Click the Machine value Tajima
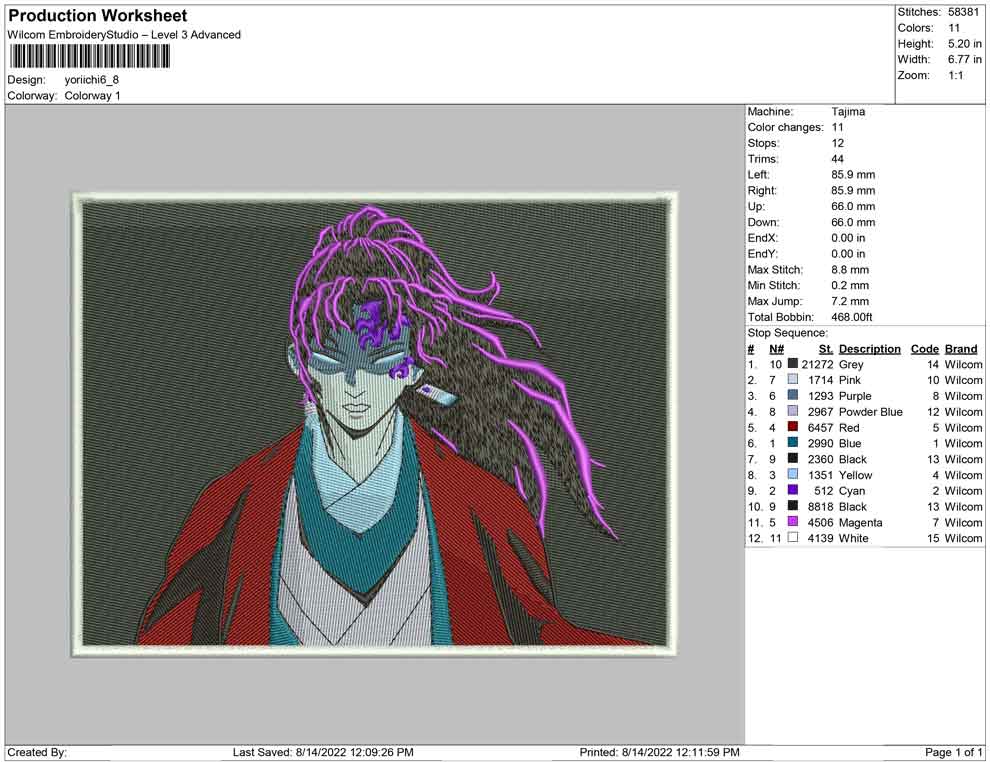Viewport: 990px width, 762px height. 848,112
